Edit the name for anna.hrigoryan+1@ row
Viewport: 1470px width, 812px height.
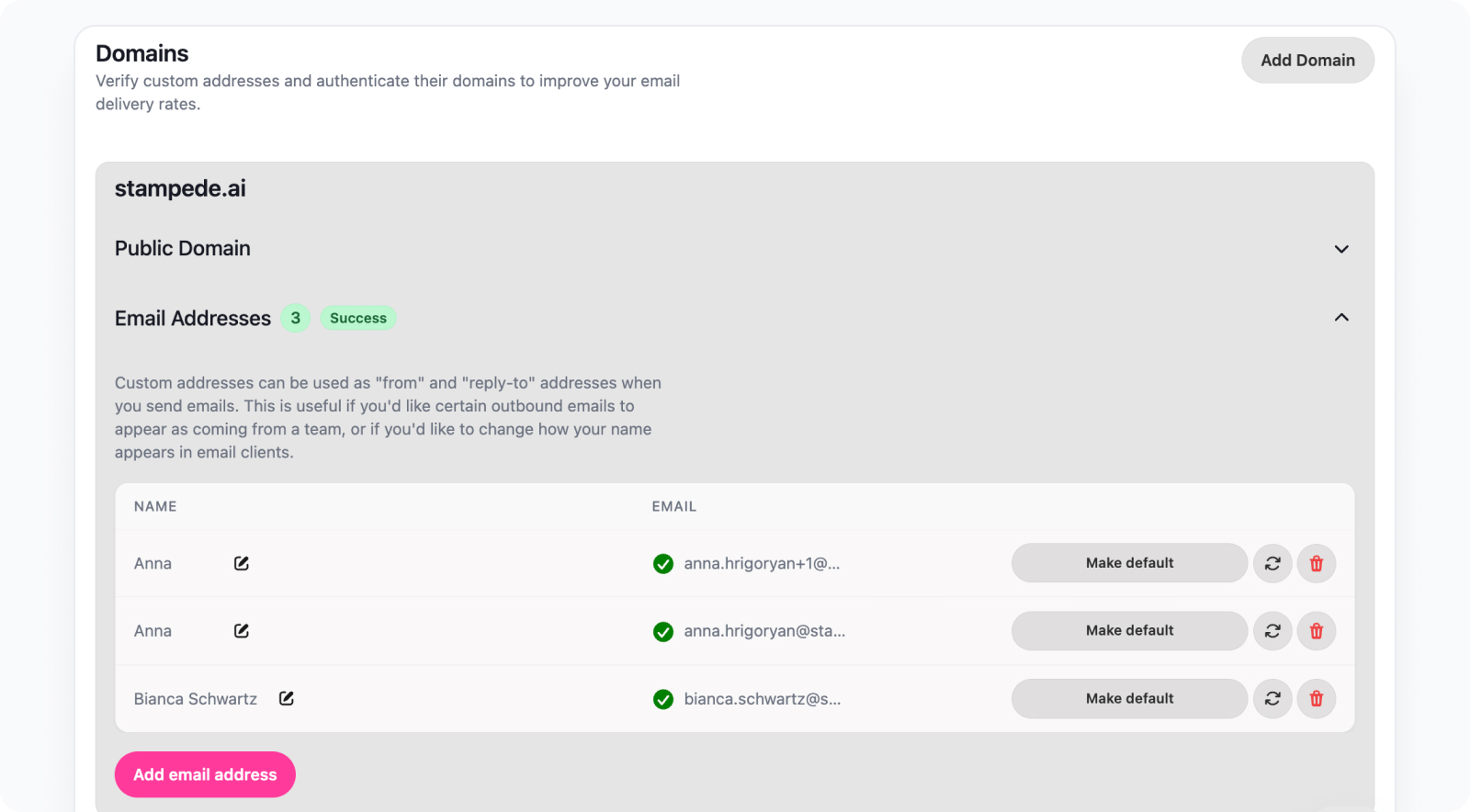click(242, 563)
